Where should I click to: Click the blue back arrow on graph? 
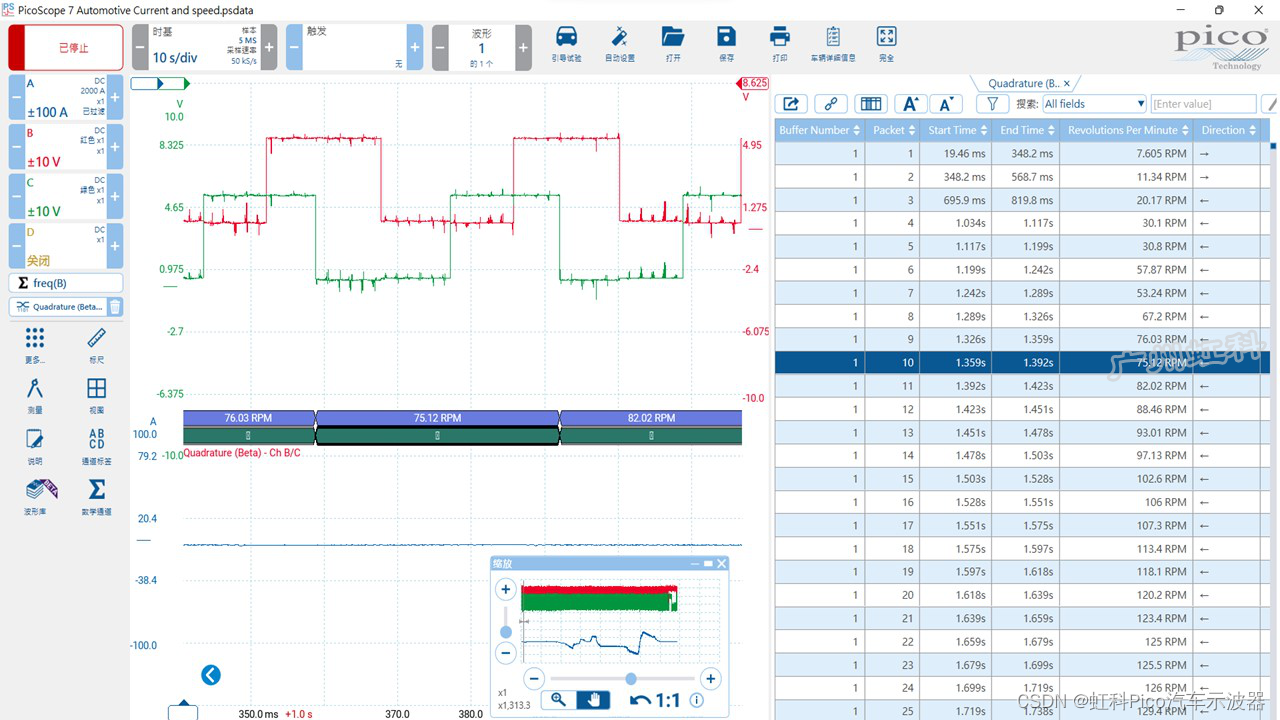tap(210, 675)
